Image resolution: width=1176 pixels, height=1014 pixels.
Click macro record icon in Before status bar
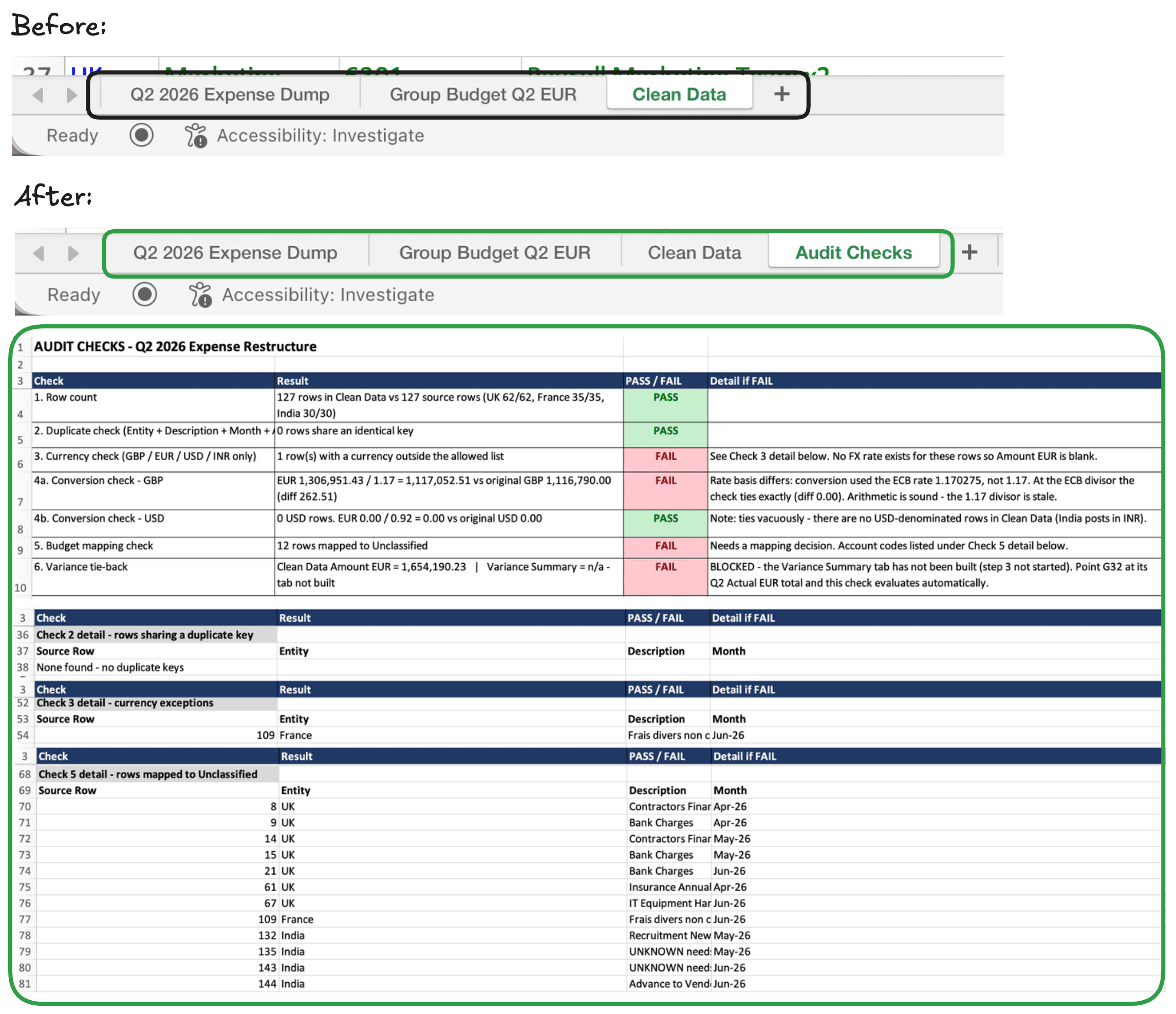tap(141, 135)
